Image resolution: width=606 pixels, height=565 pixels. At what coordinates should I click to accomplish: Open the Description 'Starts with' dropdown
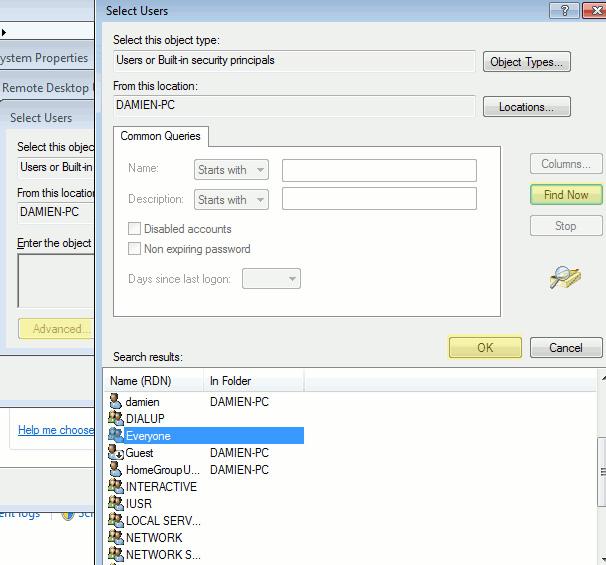[231, 199]
